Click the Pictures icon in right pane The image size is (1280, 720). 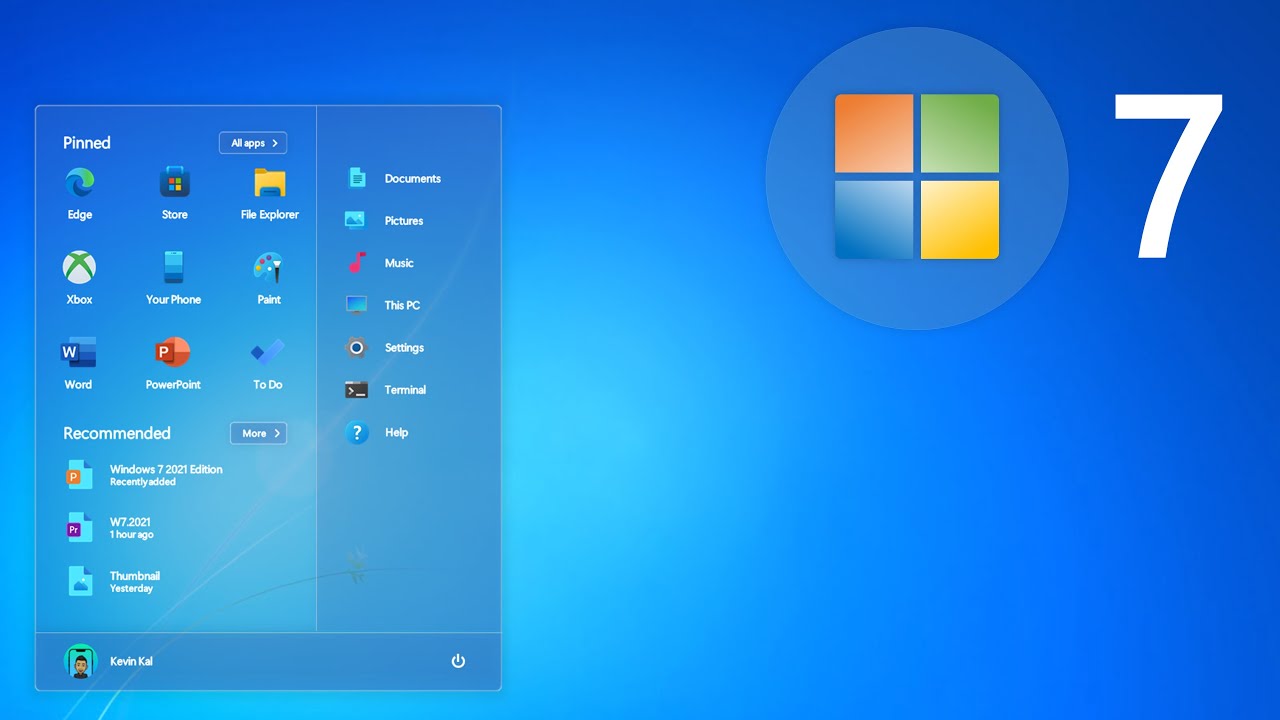pyautogui.click(x=356, y=220)
